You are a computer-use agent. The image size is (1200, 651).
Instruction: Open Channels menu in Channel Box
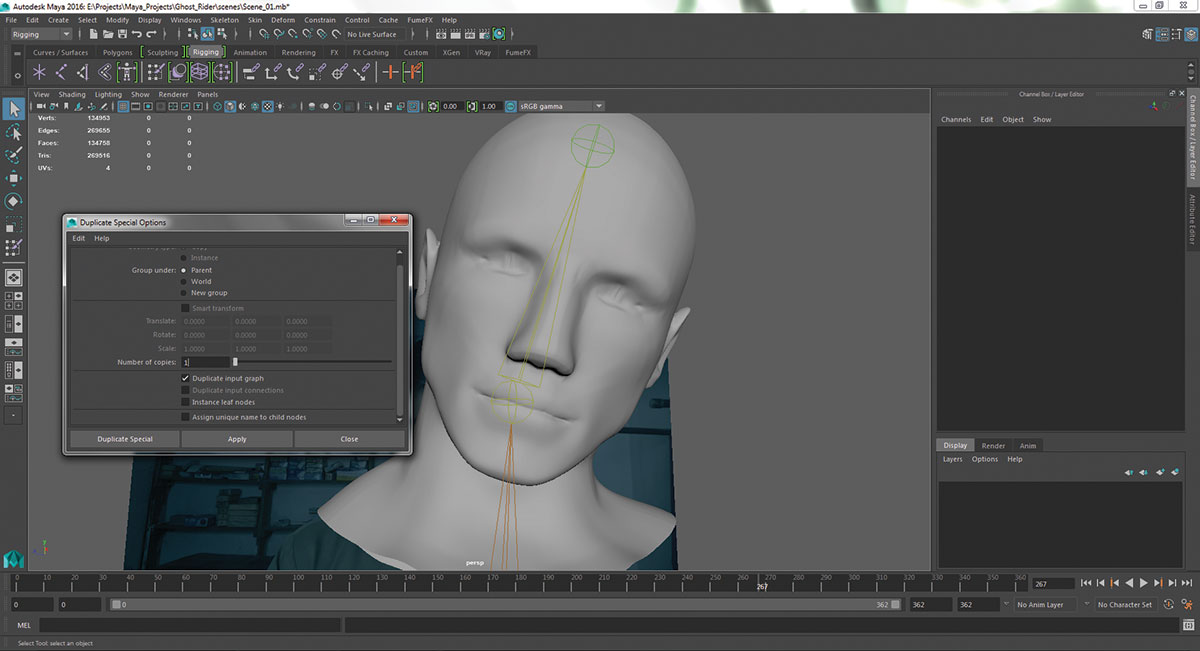tap(956, 119)
